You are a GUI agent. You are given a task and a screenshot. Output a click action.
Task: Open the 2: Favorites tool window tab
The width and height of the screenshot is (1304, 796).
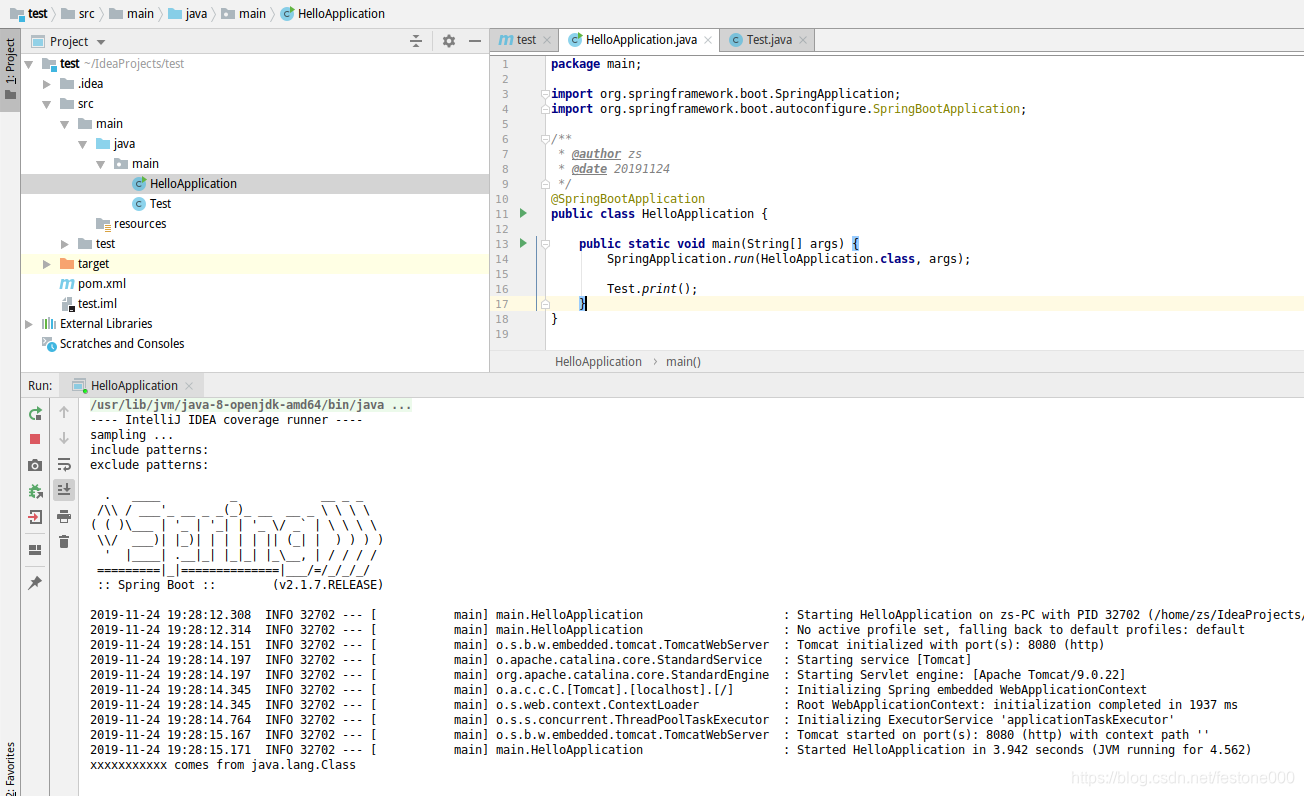click(x=10, y=768)
